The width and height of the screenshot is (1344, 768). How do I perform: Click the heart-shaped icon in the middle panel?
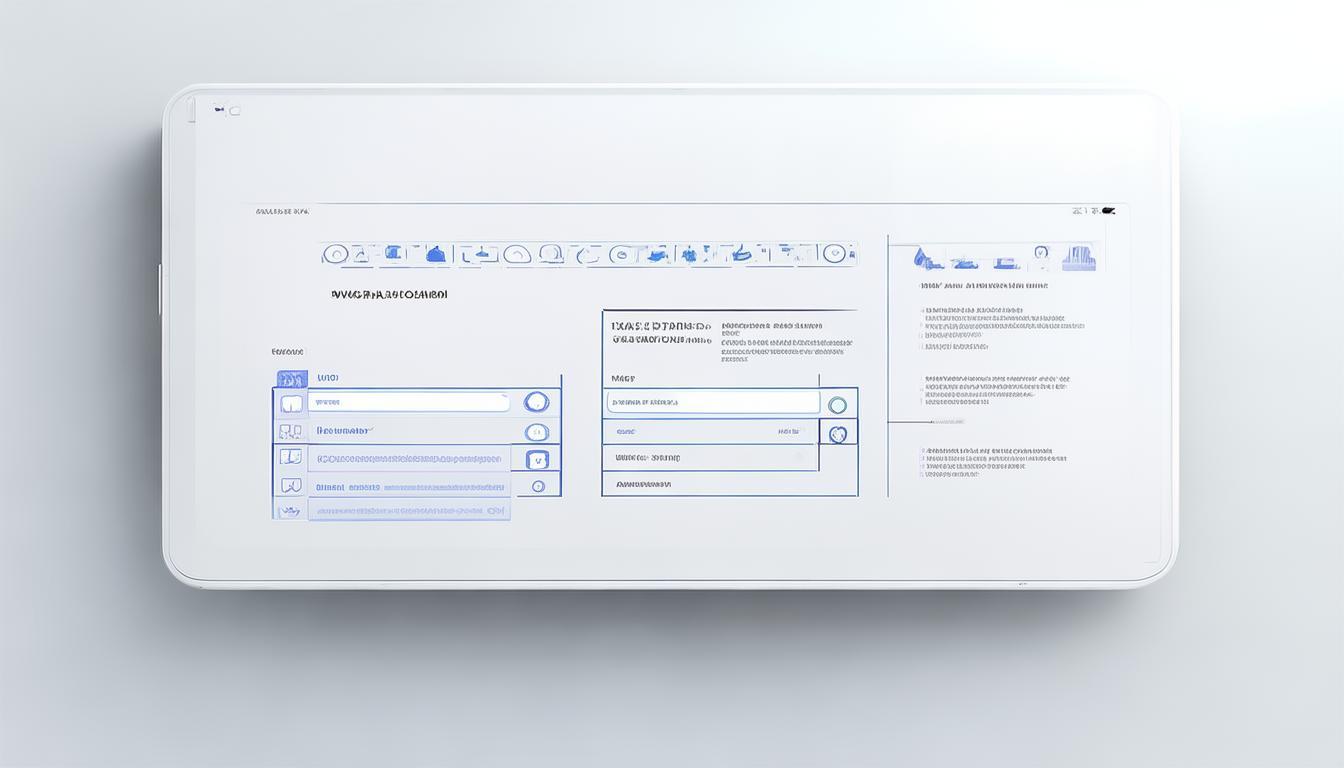point(838,433)
